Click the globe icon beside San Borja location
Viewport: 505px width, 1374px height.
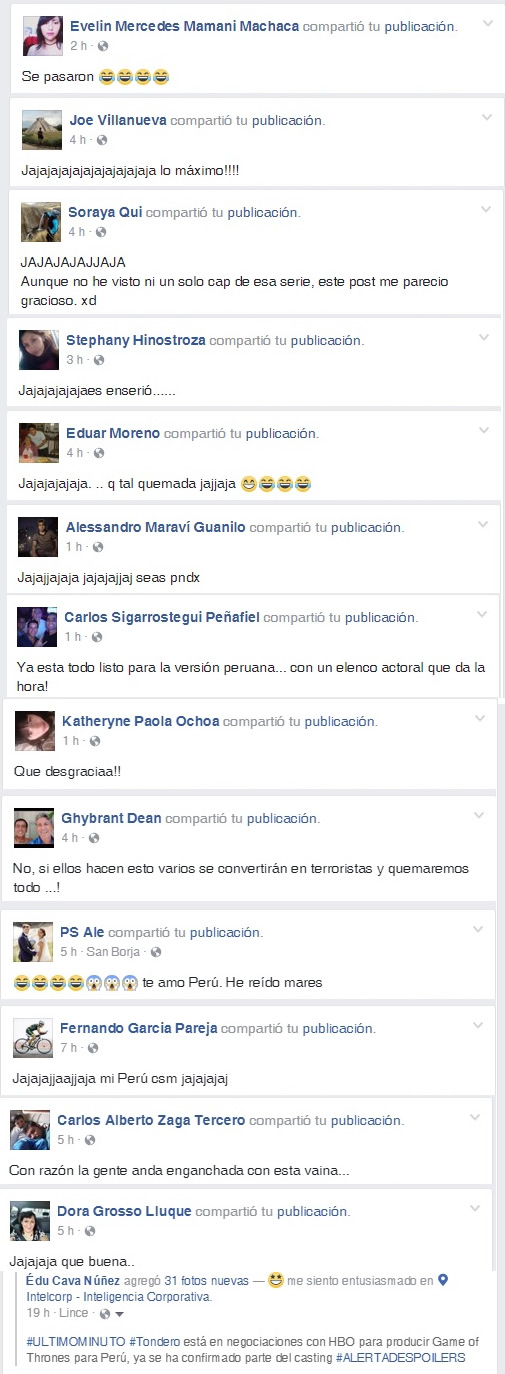(x=155, y=952)
